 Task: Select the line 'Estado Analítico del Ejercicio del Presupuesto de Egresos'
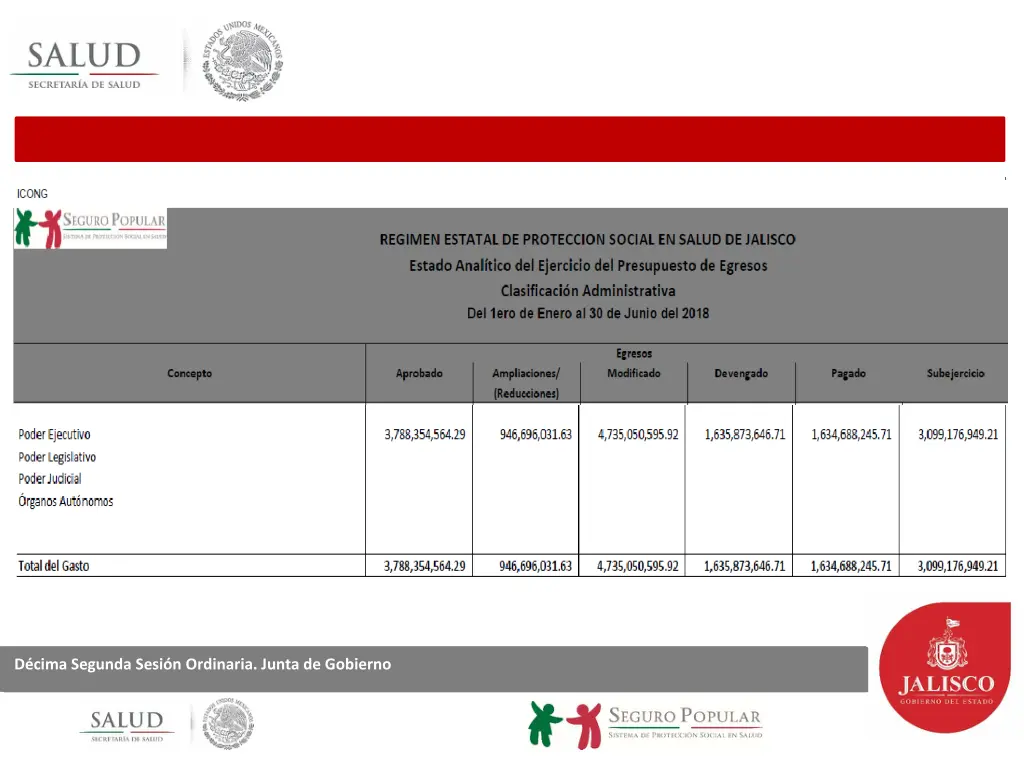pos(588,266)
